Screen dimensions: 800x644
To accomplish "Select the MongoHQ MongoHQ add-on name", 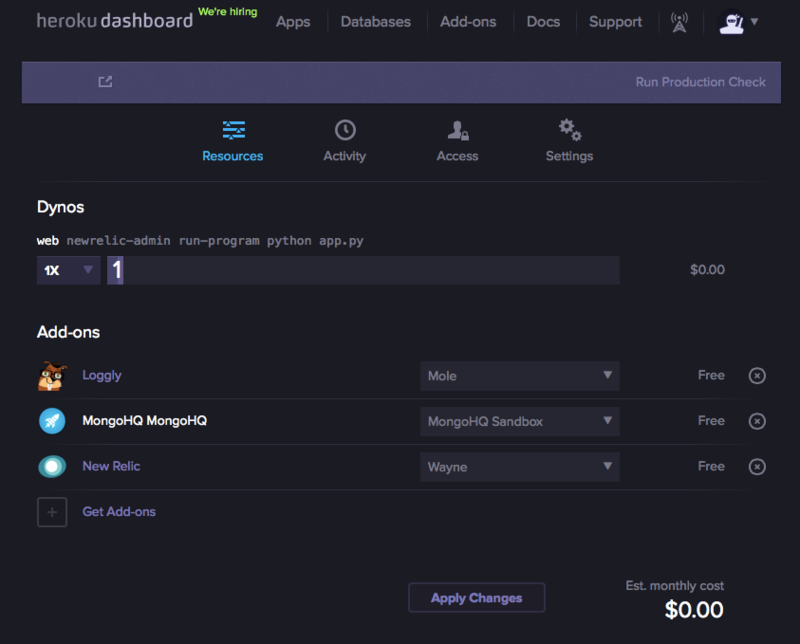I will 144,420.
